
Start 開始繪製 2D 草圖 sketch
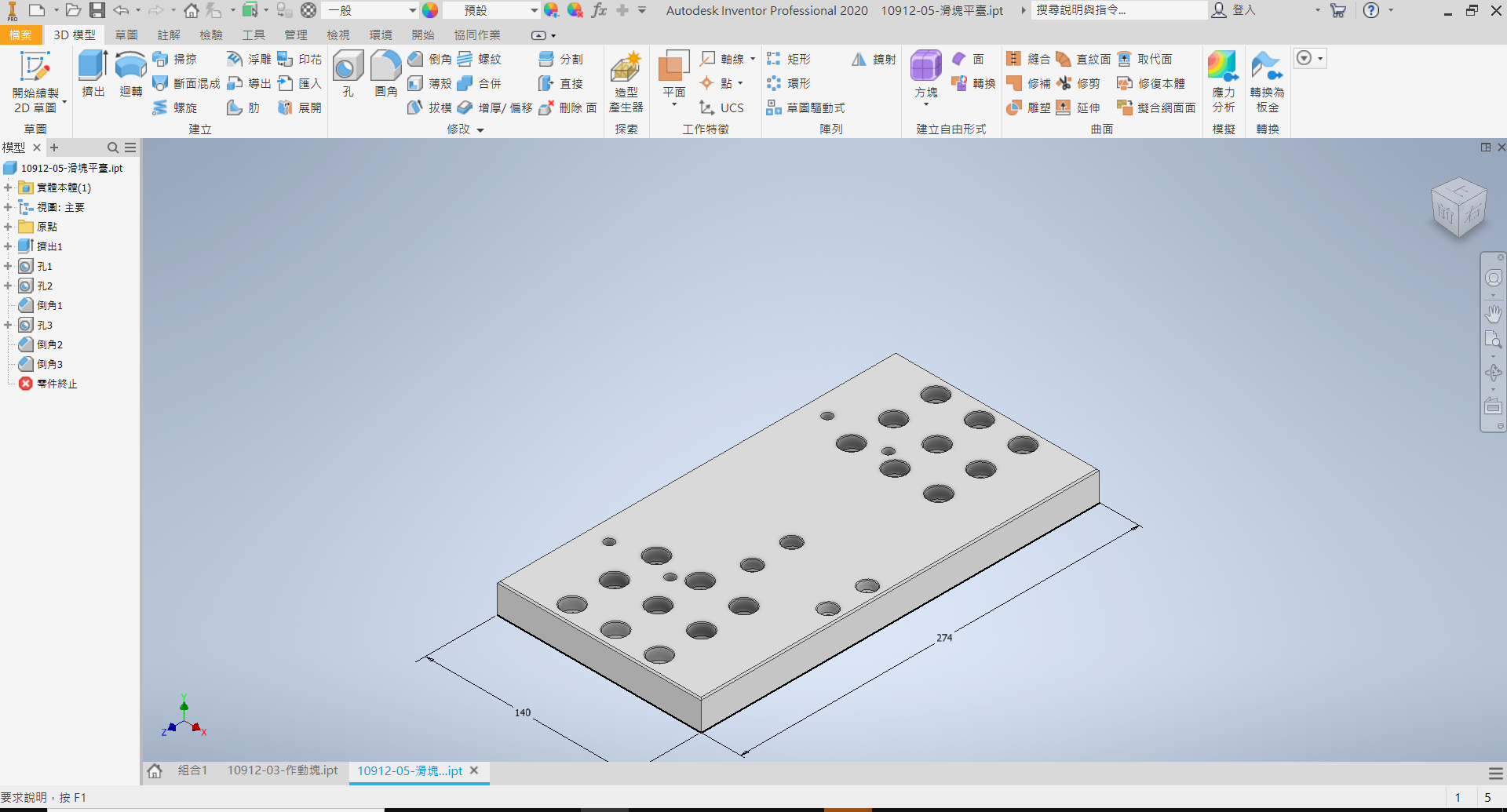(x=35, y=82)
